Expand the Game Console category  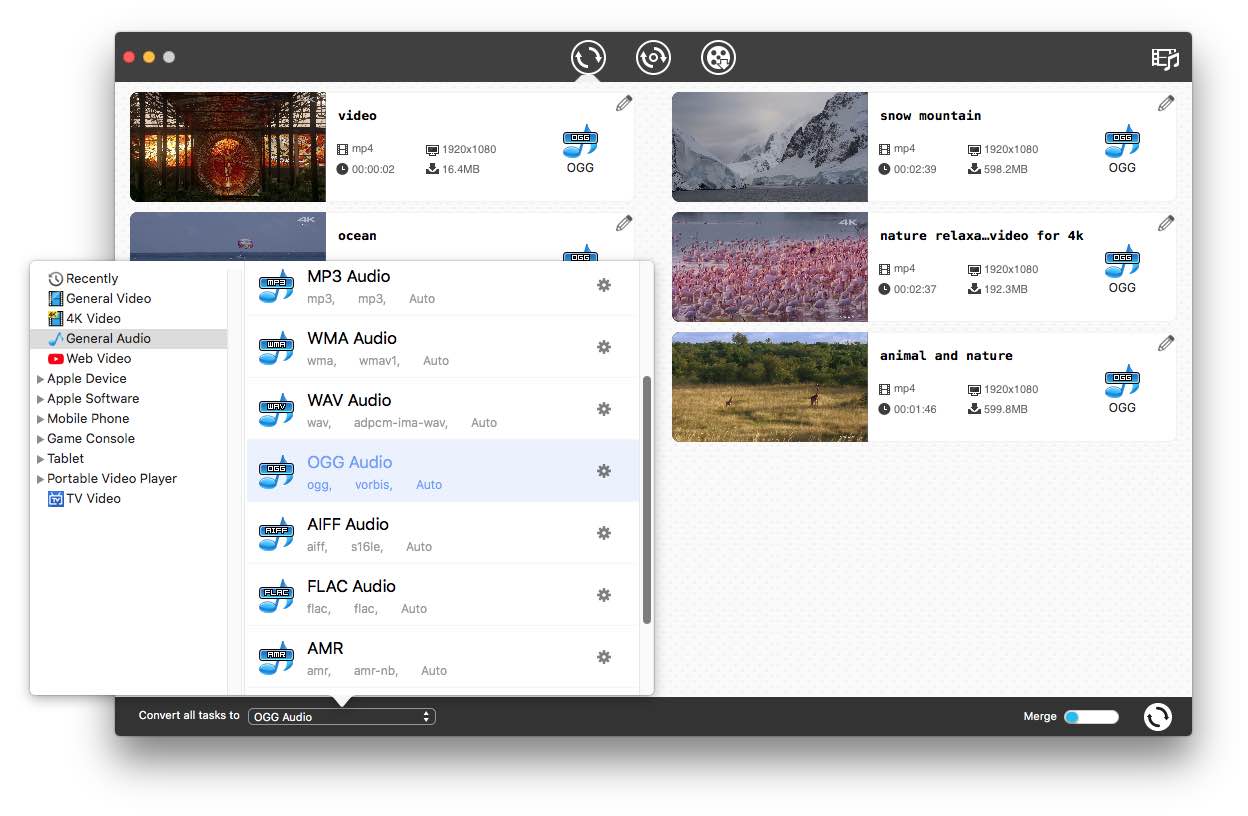pos(41,439)
